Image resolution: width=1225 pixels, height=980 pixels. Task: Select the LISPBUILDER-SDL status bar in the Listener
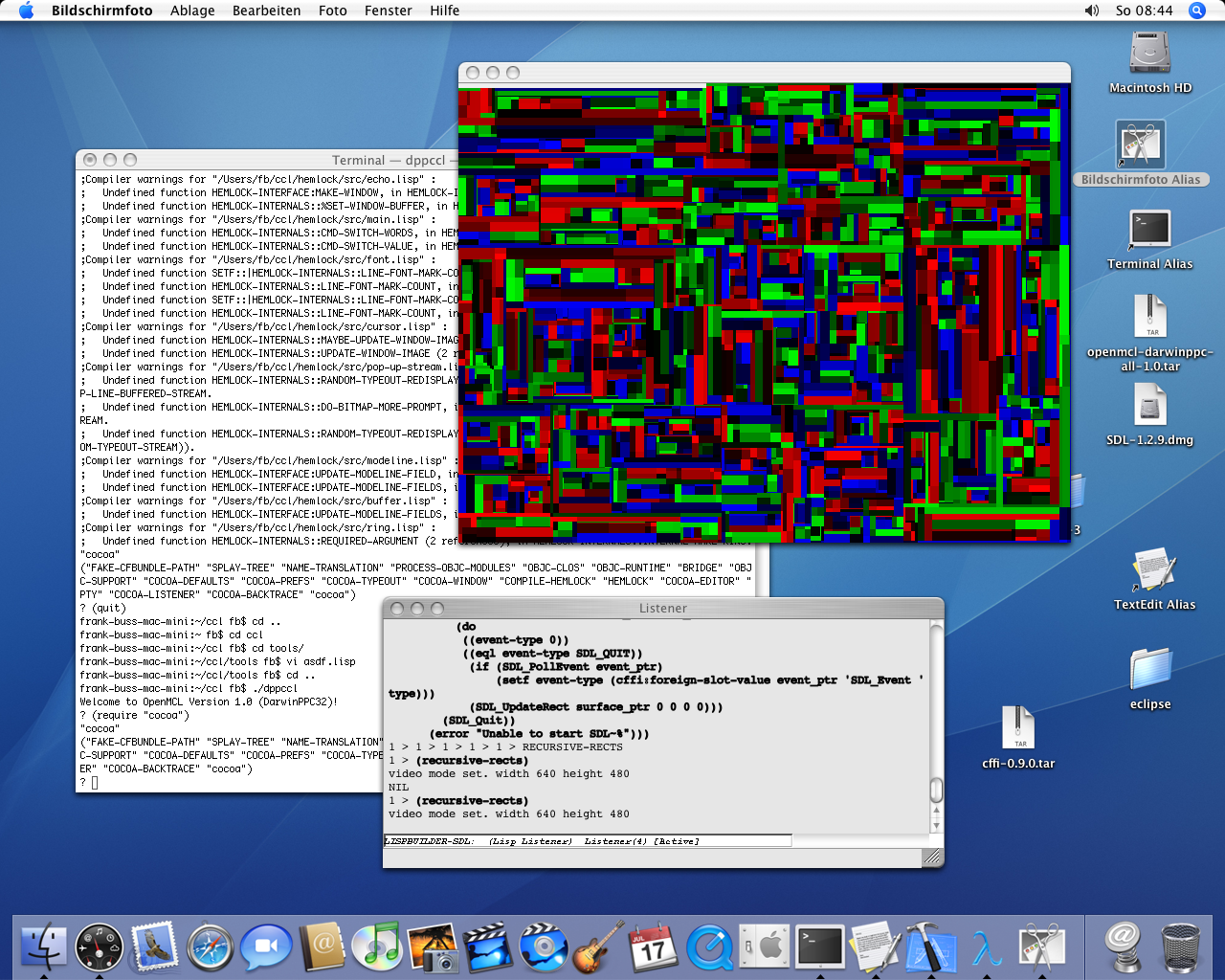pos(587,840)
